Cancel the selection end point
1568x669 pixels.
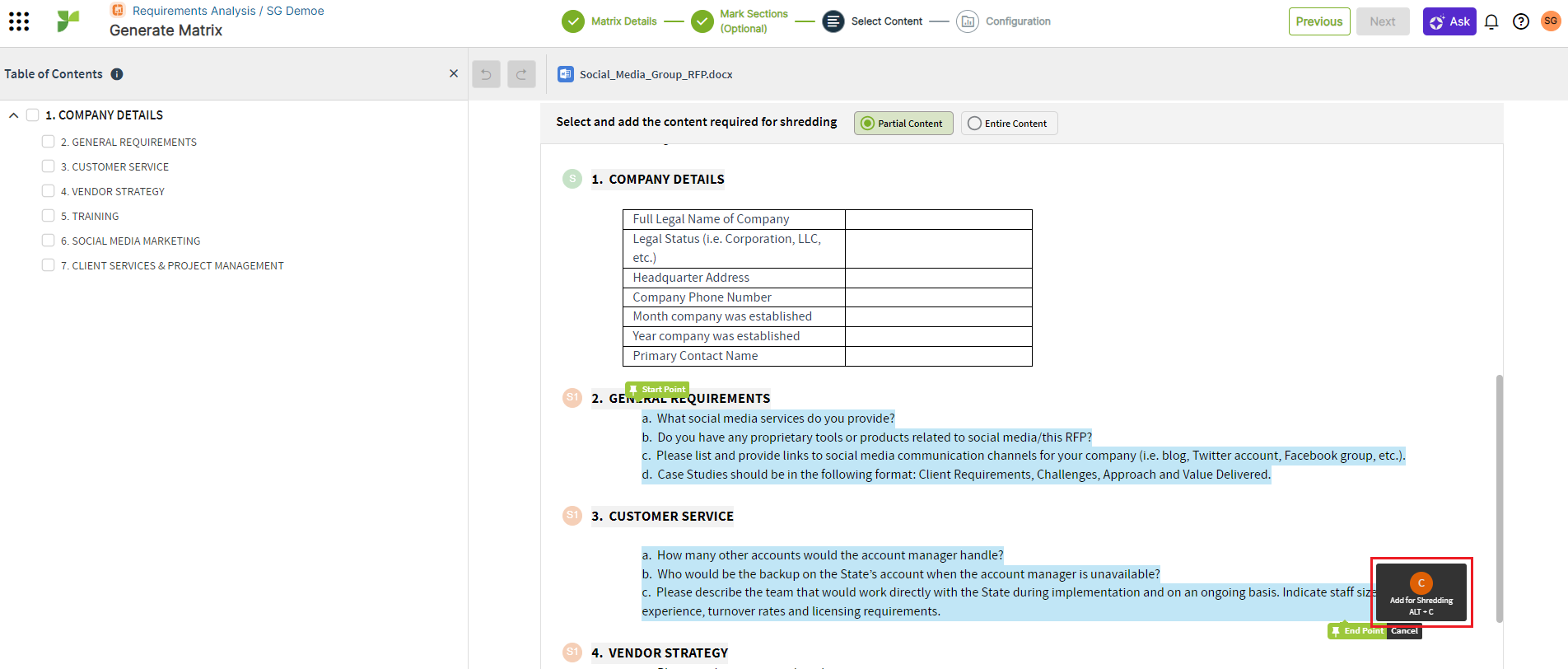(x=1404, y=631)
